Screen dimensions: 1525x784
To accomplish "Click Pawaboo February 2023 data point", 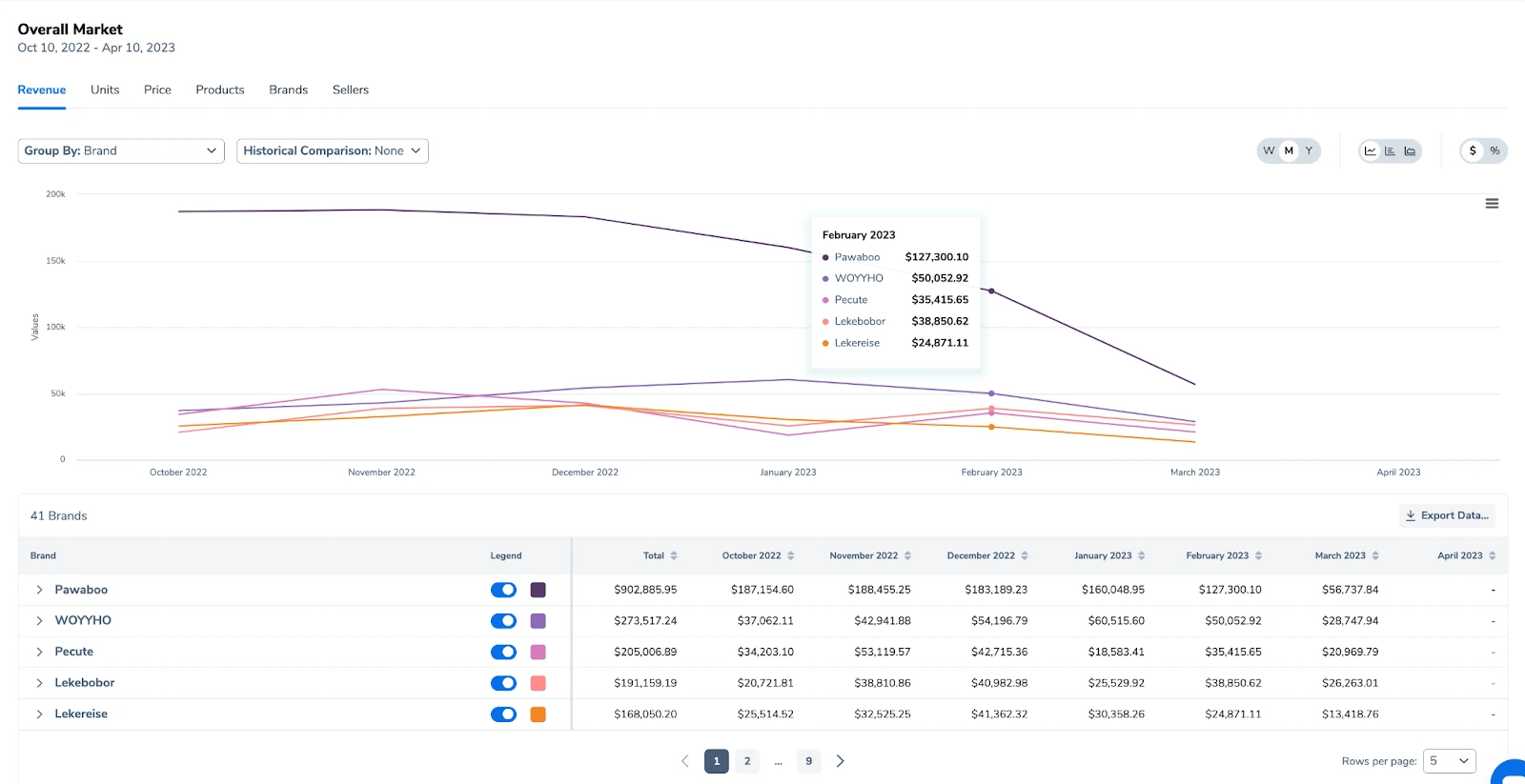I will point(991,291).
